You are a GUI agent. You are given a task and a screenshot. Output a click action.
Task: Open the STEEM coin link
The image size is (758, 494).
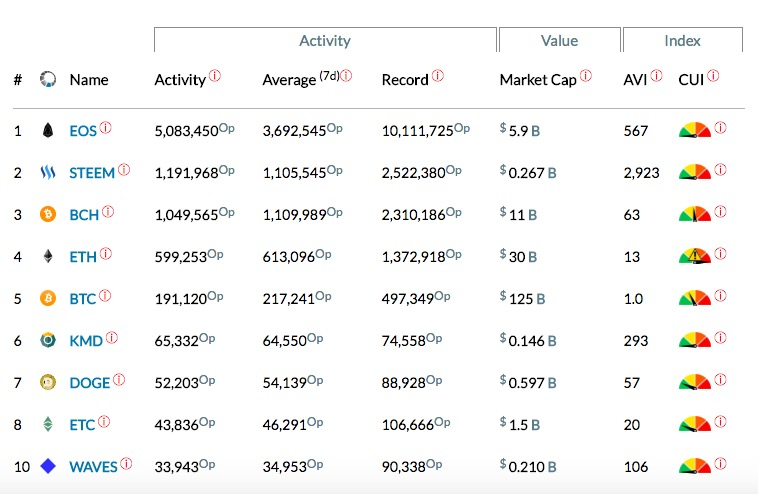pos(92,173)
